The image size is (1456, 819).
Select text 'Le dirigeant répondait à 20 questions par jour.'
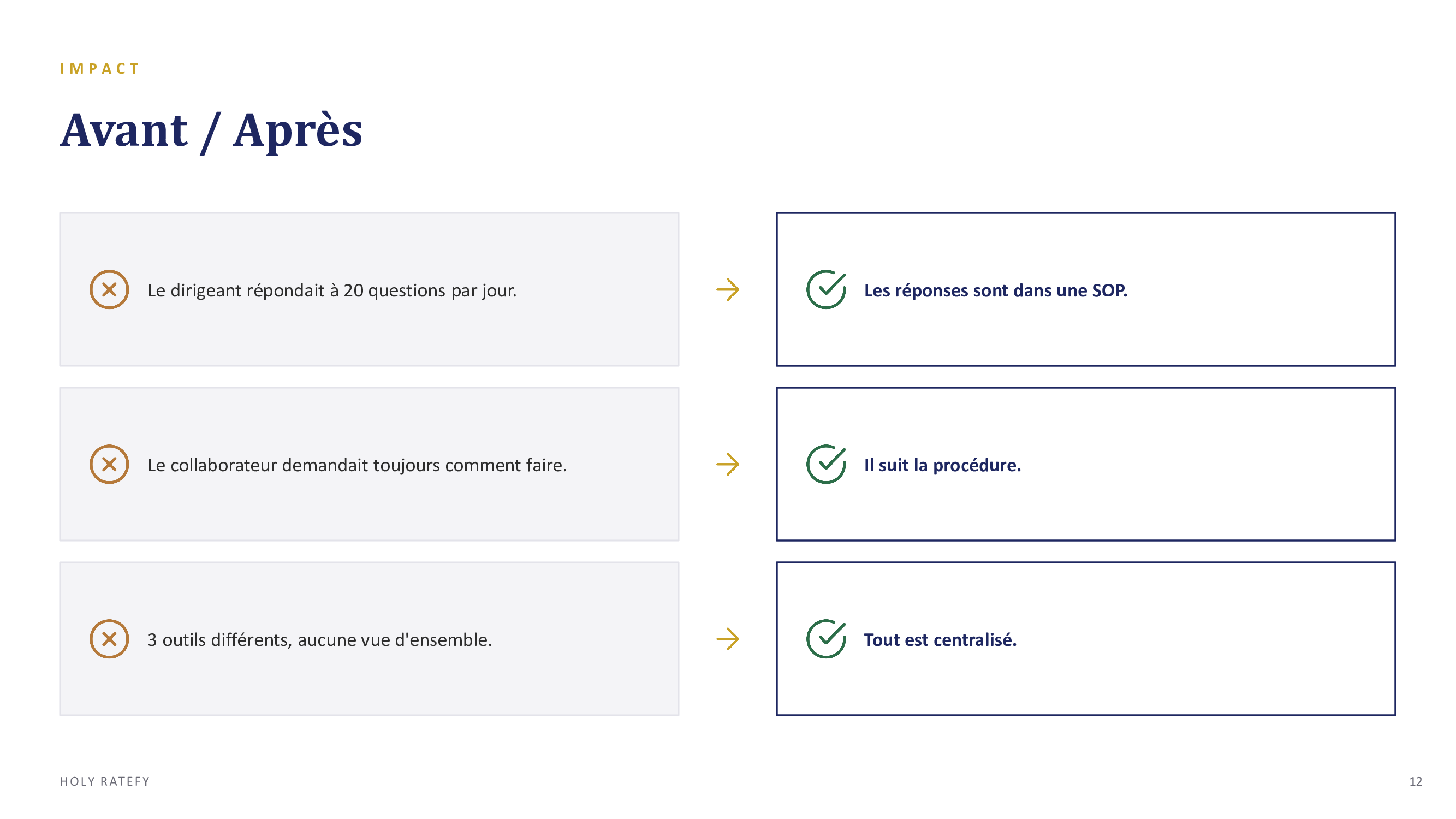pyautogui.click(x=332, y=290)
